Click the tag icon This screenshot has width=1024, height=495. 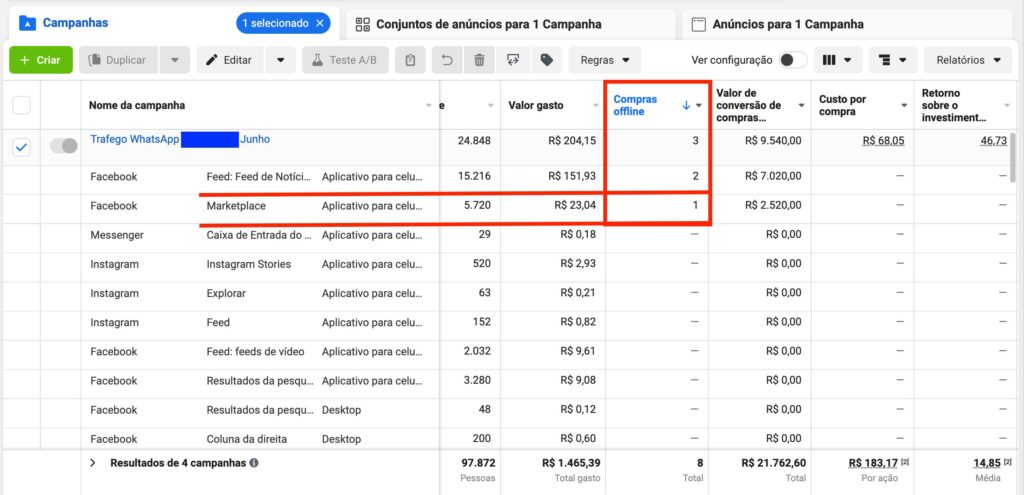(x=547, y=60)
